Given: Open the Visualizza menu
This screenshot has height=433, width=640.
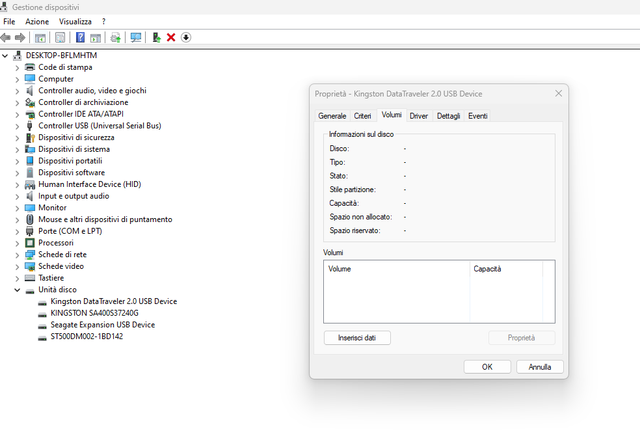Looking at the screenshot, I should (x=75, y=21).
